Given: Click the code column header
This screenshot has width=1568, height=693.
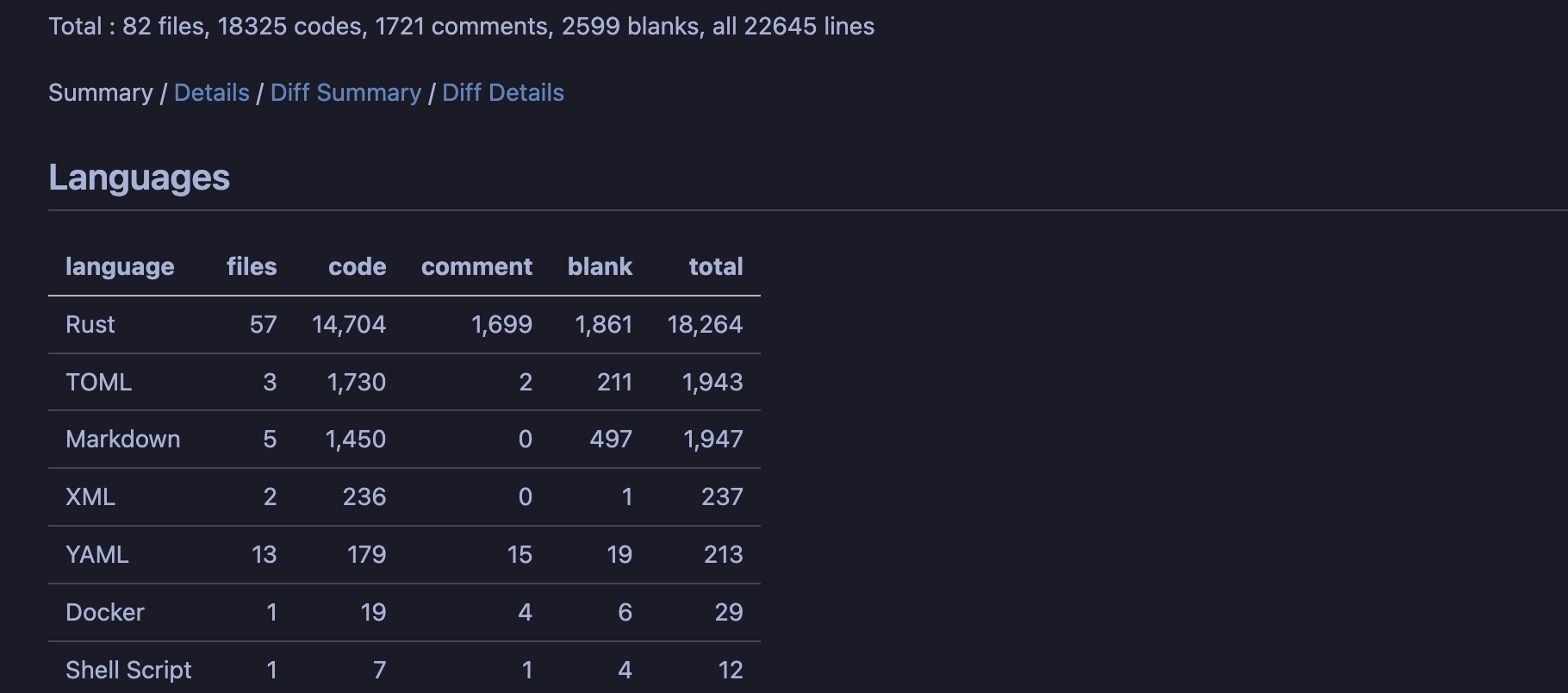Looking at the screenshot, I should tap(357, 267).
